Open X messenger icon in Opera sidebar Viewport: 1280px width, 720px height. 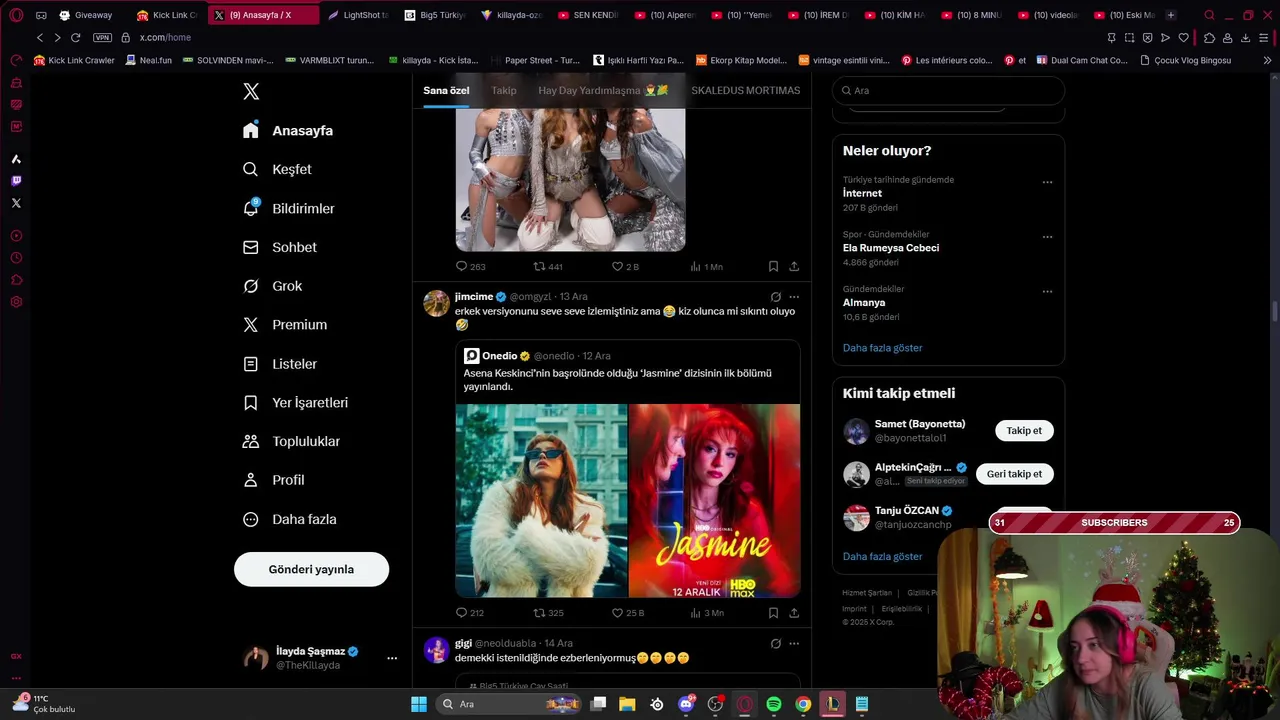point(16,203)
